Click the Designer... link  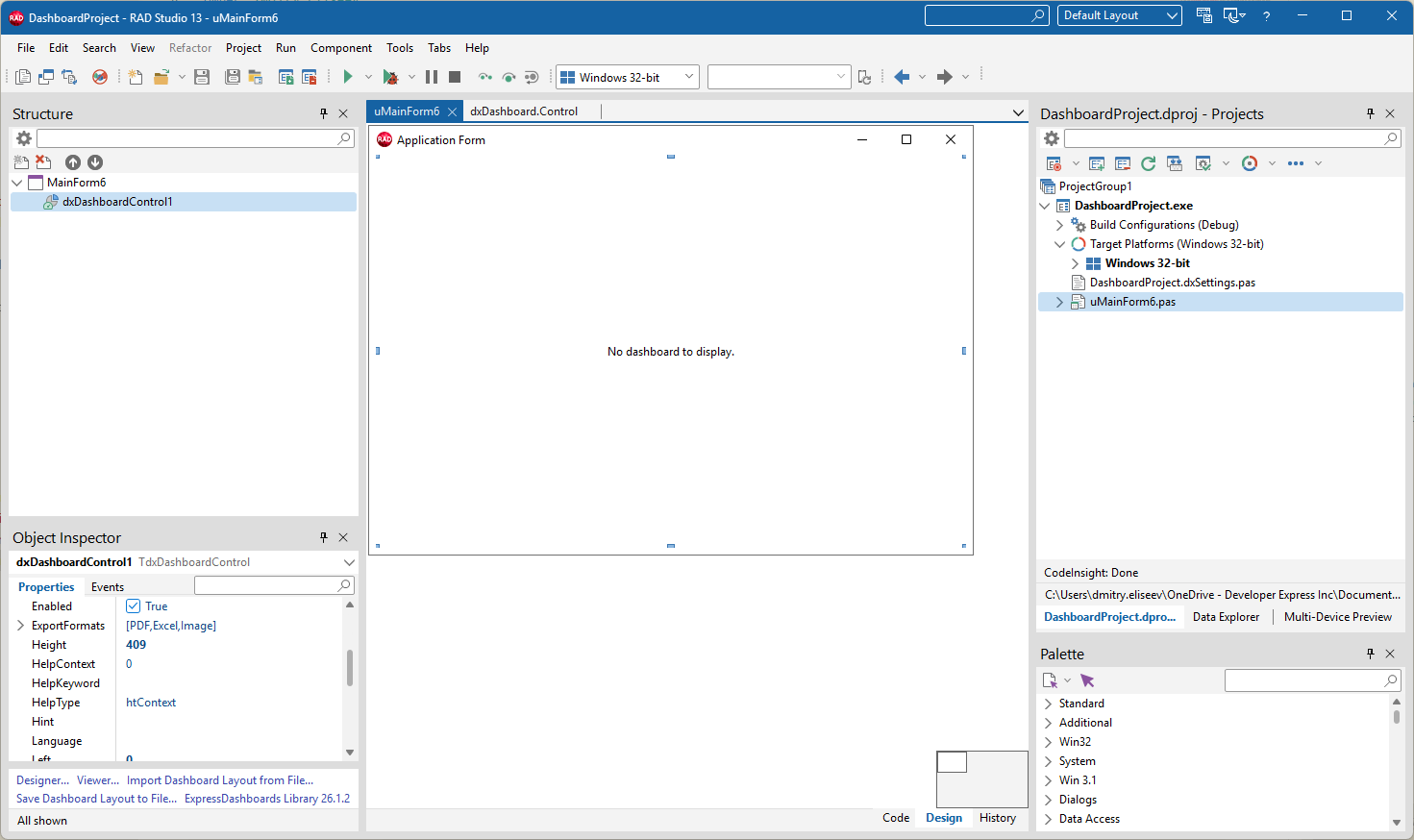42,780
